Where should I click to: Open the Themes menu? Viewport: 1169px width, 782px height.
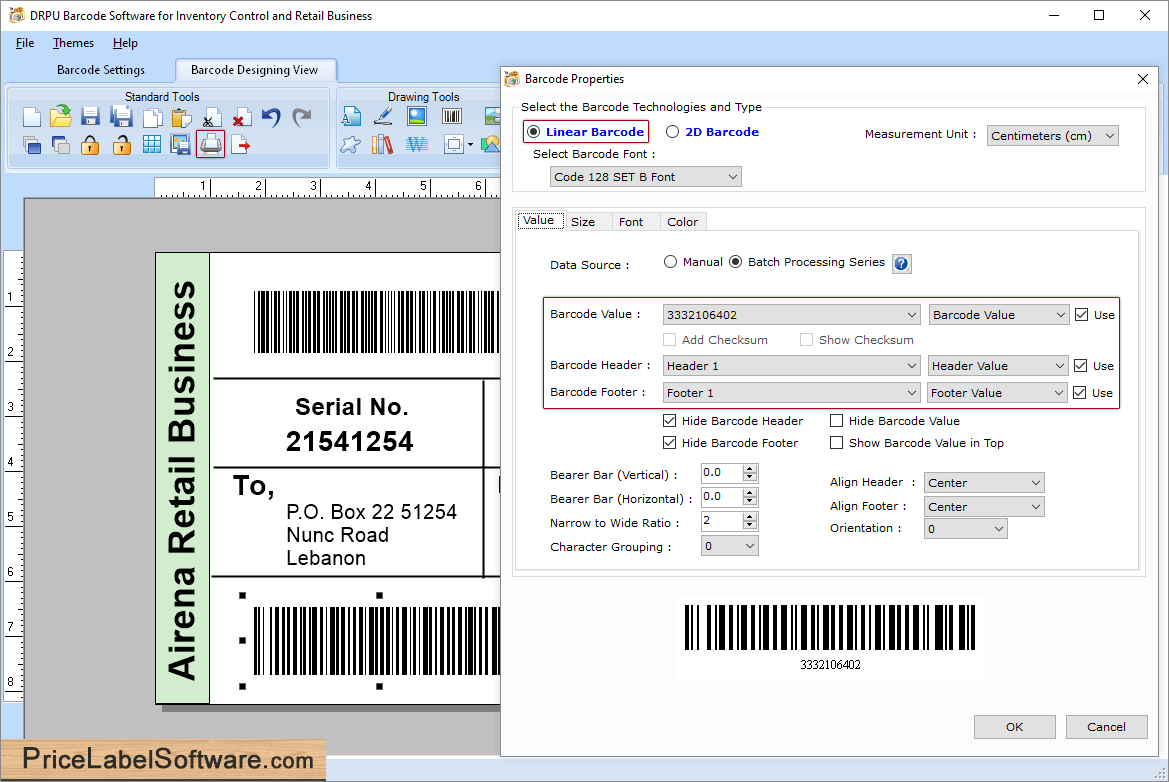point(73,43)
